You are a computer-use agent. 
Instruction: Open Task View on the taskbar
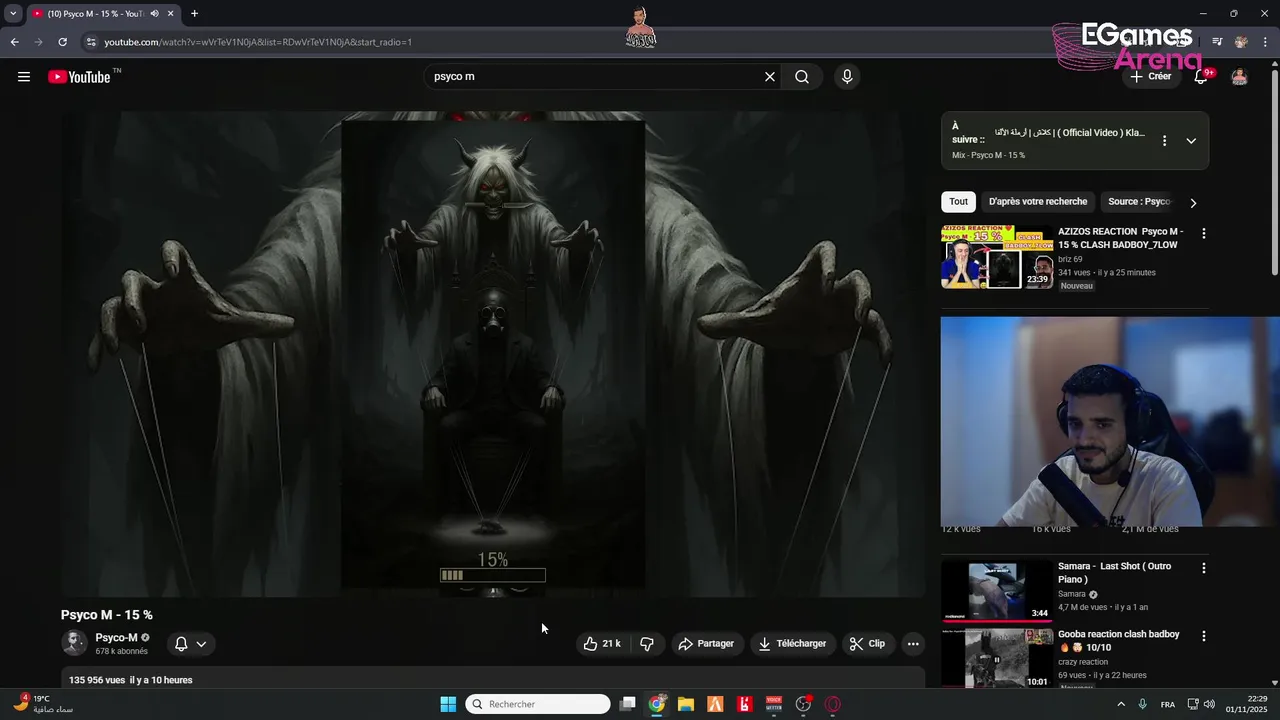click(627, 704)
